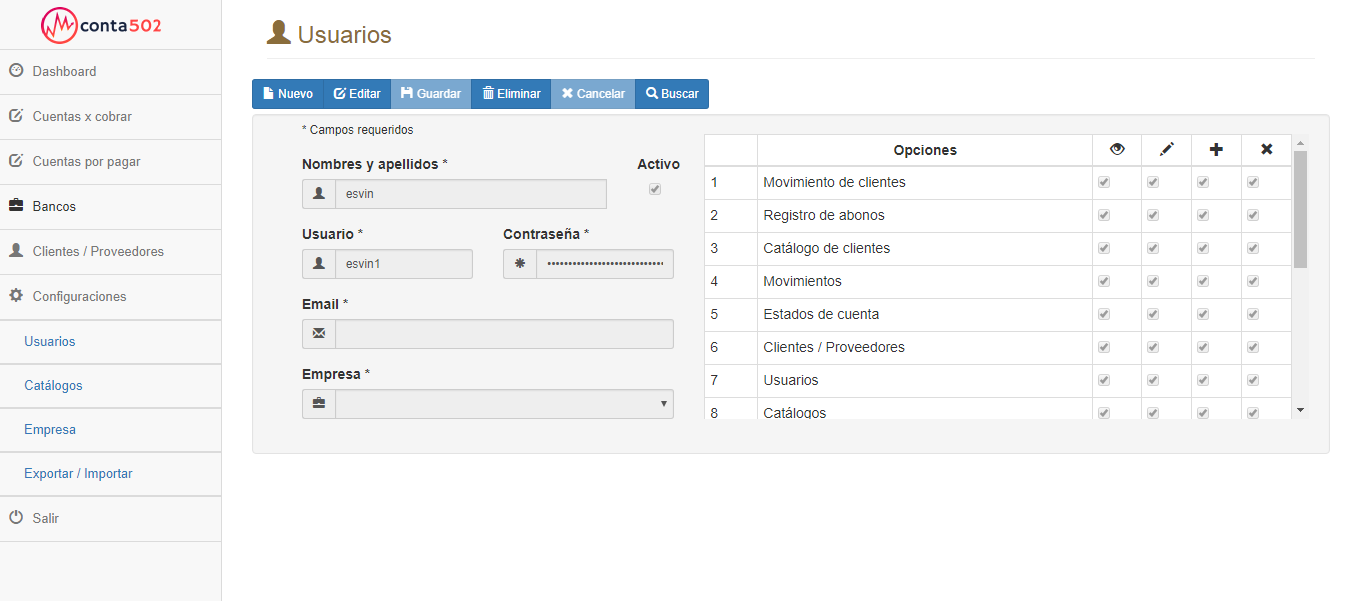The width and height of the screenshot is (1366, 601).
Task: Click the plus add column header icon
Action: 1216,150
